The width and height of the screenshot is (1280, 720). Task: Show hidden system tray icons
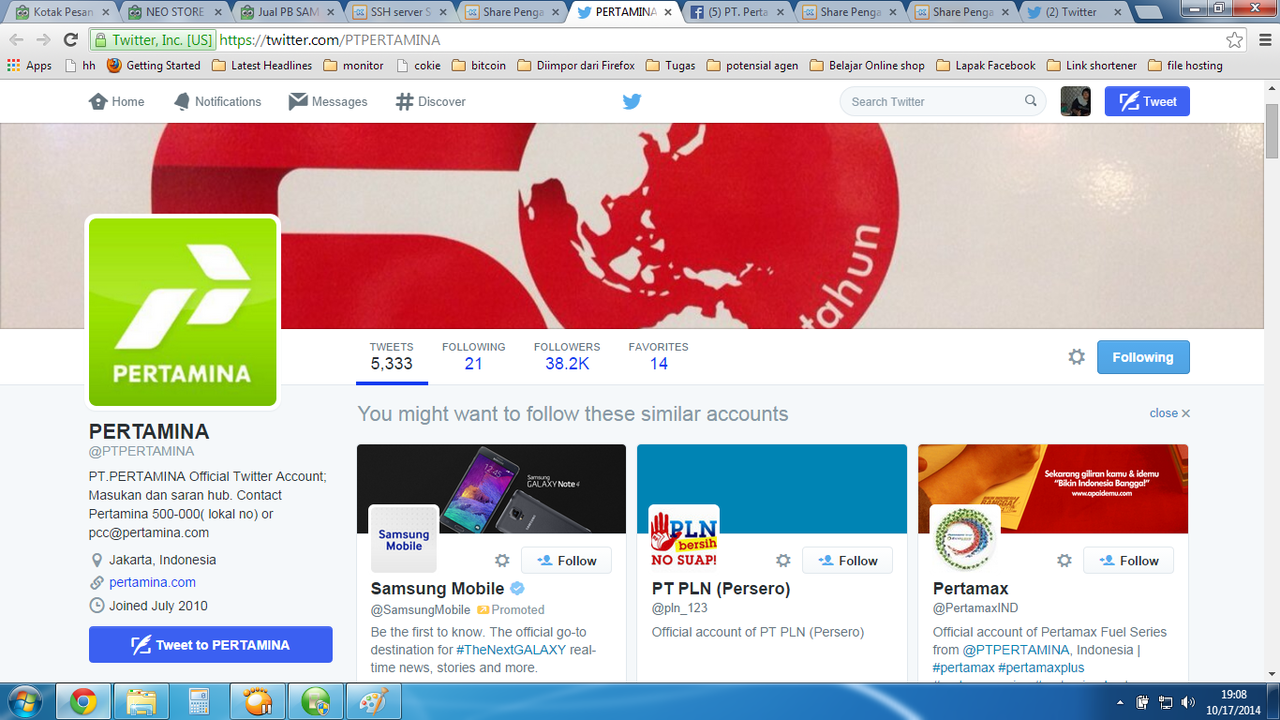coord(1122,702)
